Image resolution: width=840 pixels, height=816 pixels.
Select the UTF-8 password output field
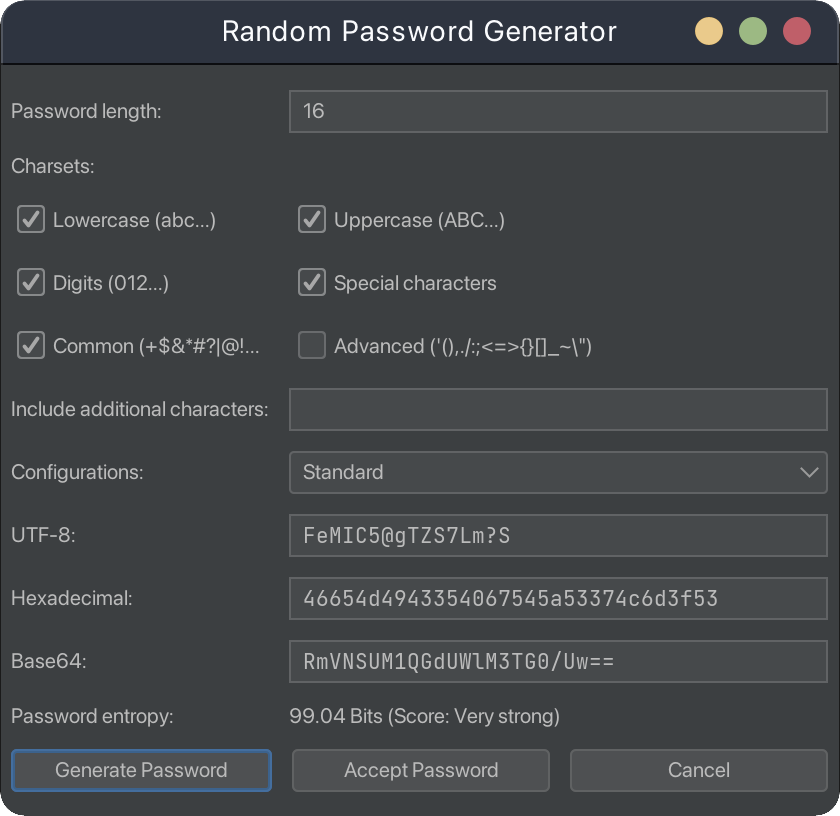pyautogui.click(x=558, y=535)
